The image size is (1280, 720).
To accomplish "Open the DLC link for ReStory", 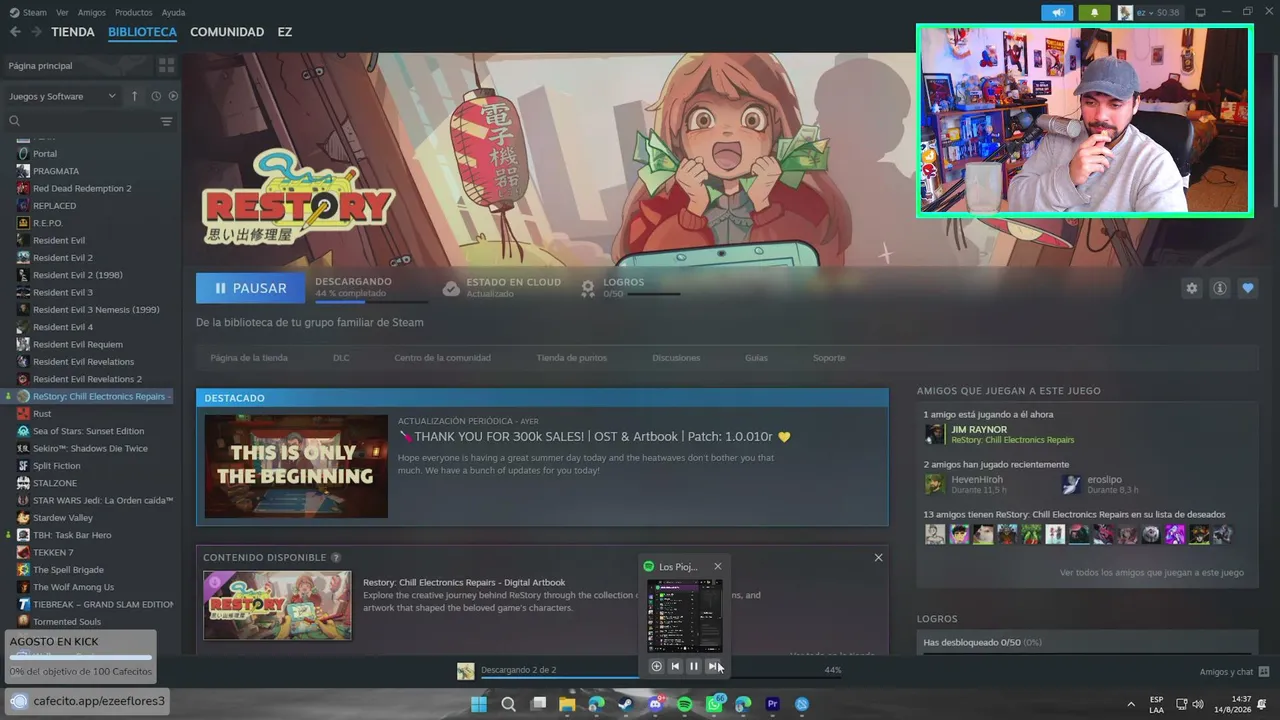I will (x=341, y=357).
